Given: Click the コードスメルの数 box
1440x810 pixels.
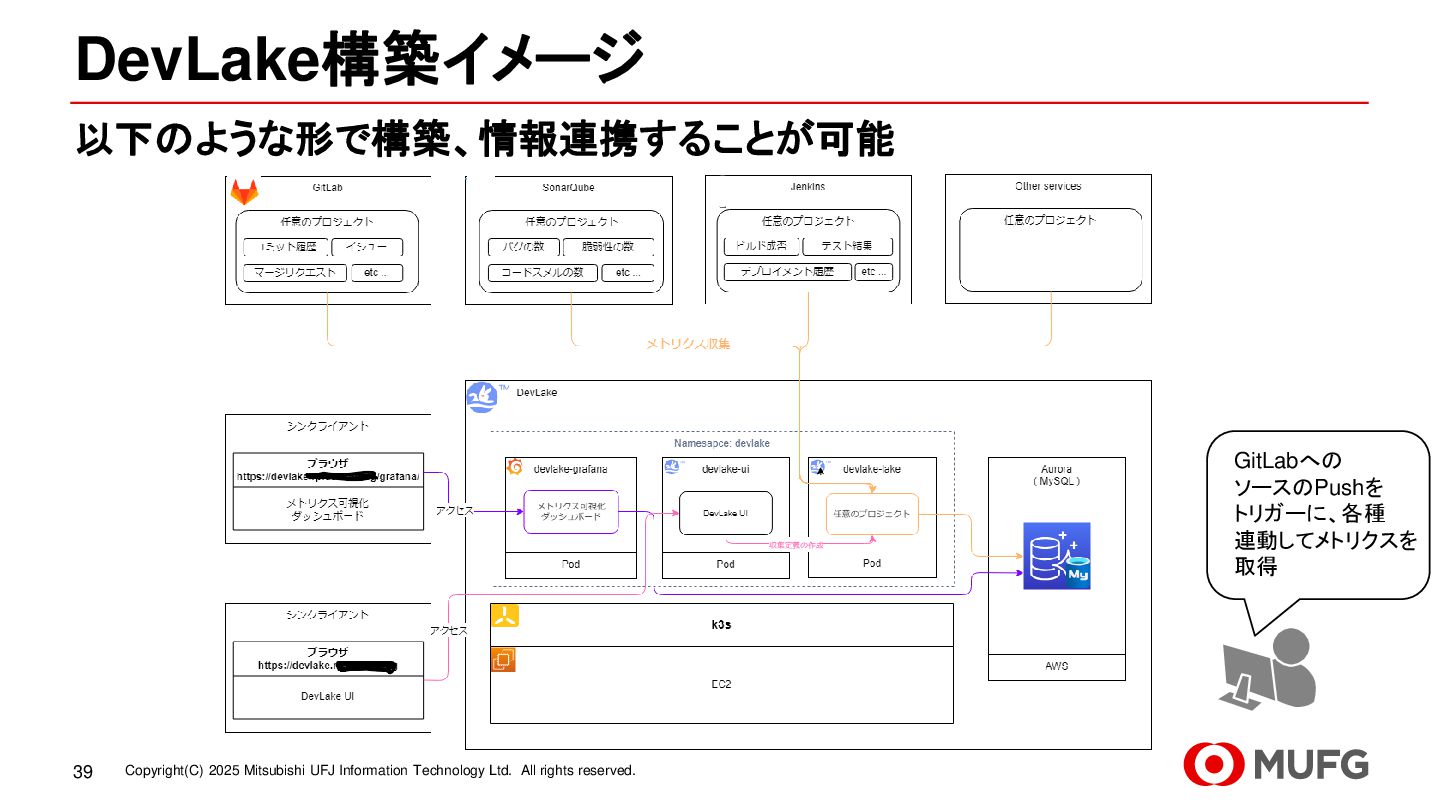Looking at the screenshot, I should (543, 272).
